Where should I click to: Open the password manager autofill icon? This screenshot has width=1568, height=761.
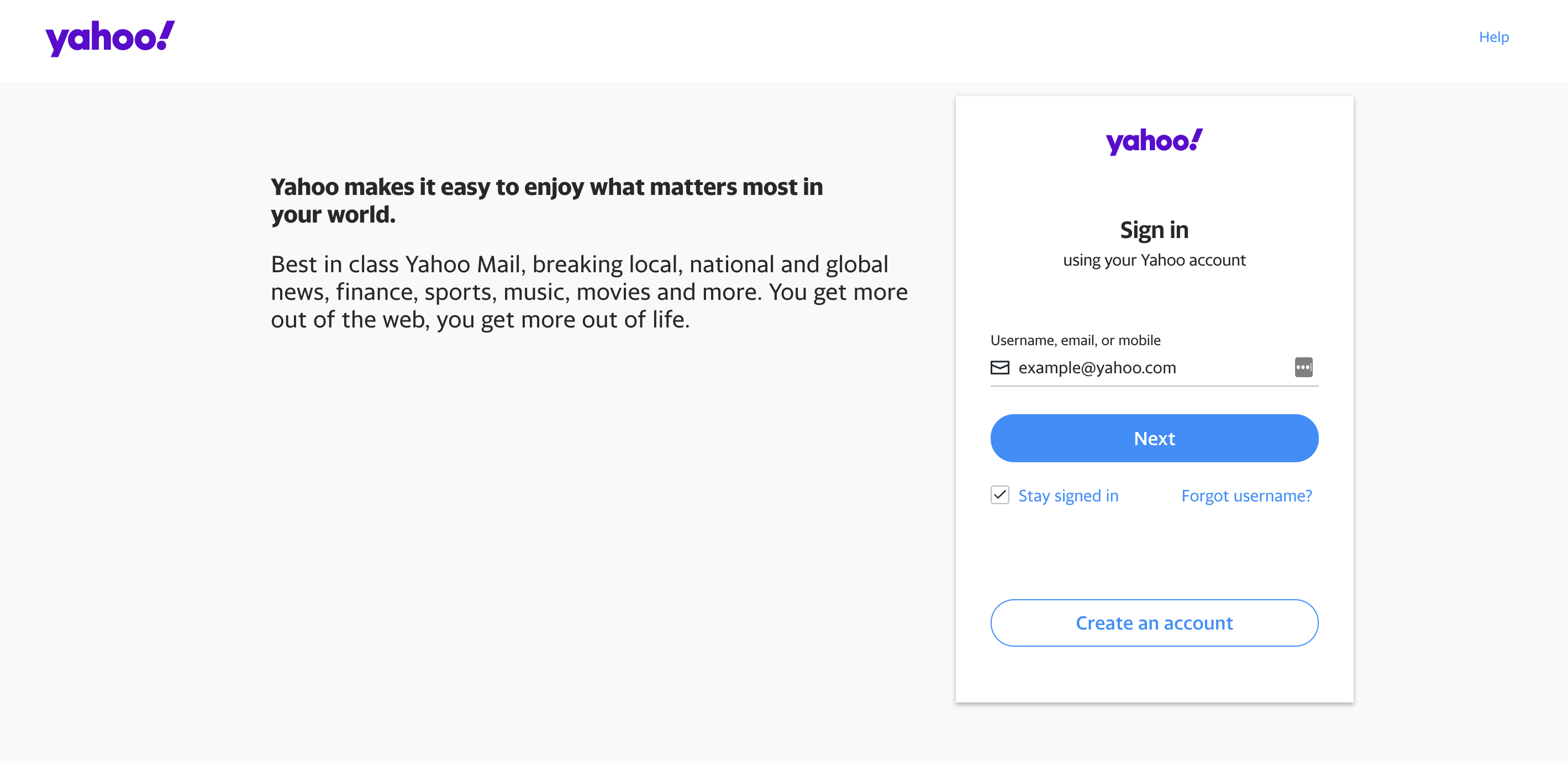(x=1303, y=367)
